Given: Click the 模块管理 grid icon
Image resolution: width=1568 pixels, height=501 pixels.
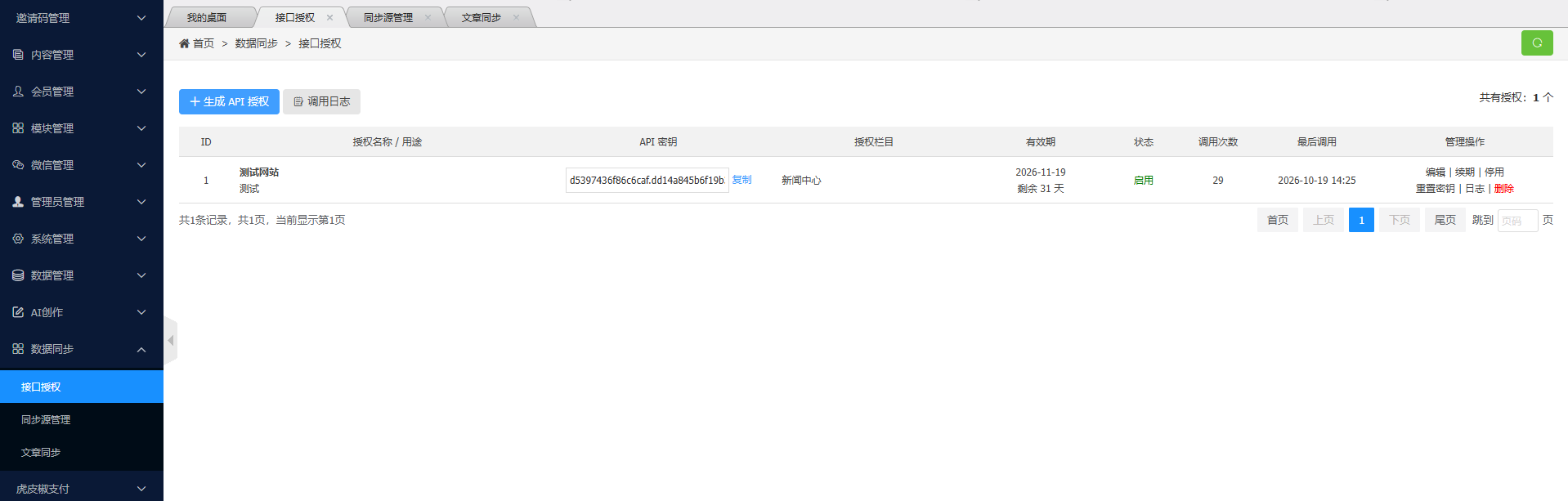Looking at the screenshot, I should (18, 128).
